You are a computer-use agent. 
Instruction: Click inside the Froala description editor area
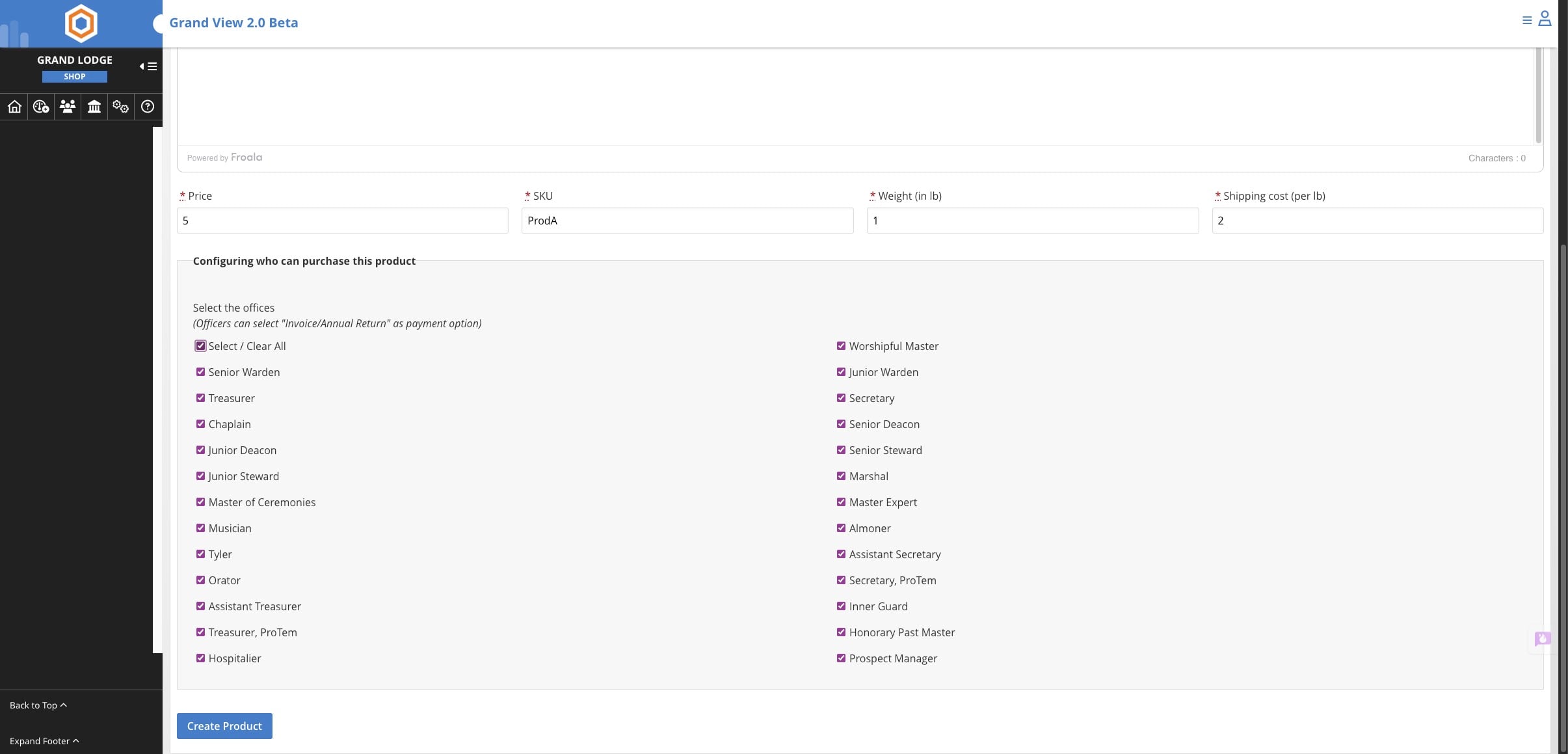click(x=855, y=96)
